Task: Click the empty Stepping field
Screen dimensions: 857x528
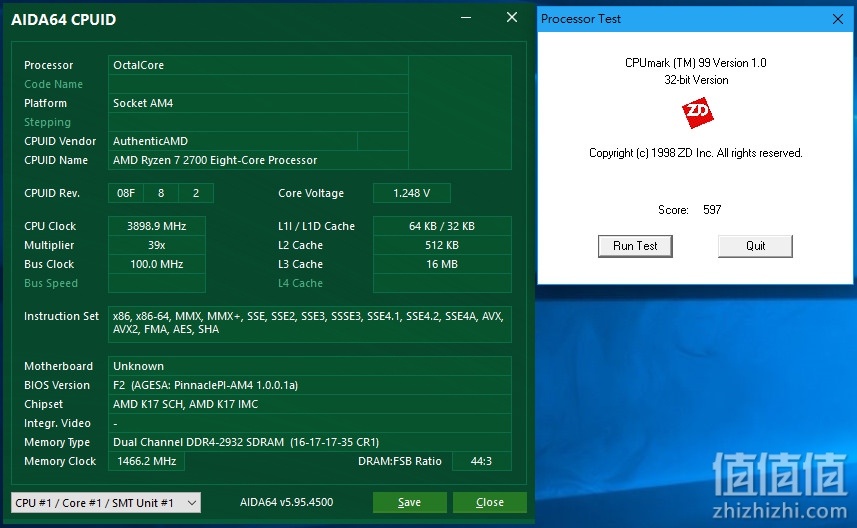Action: pos(258,122)
